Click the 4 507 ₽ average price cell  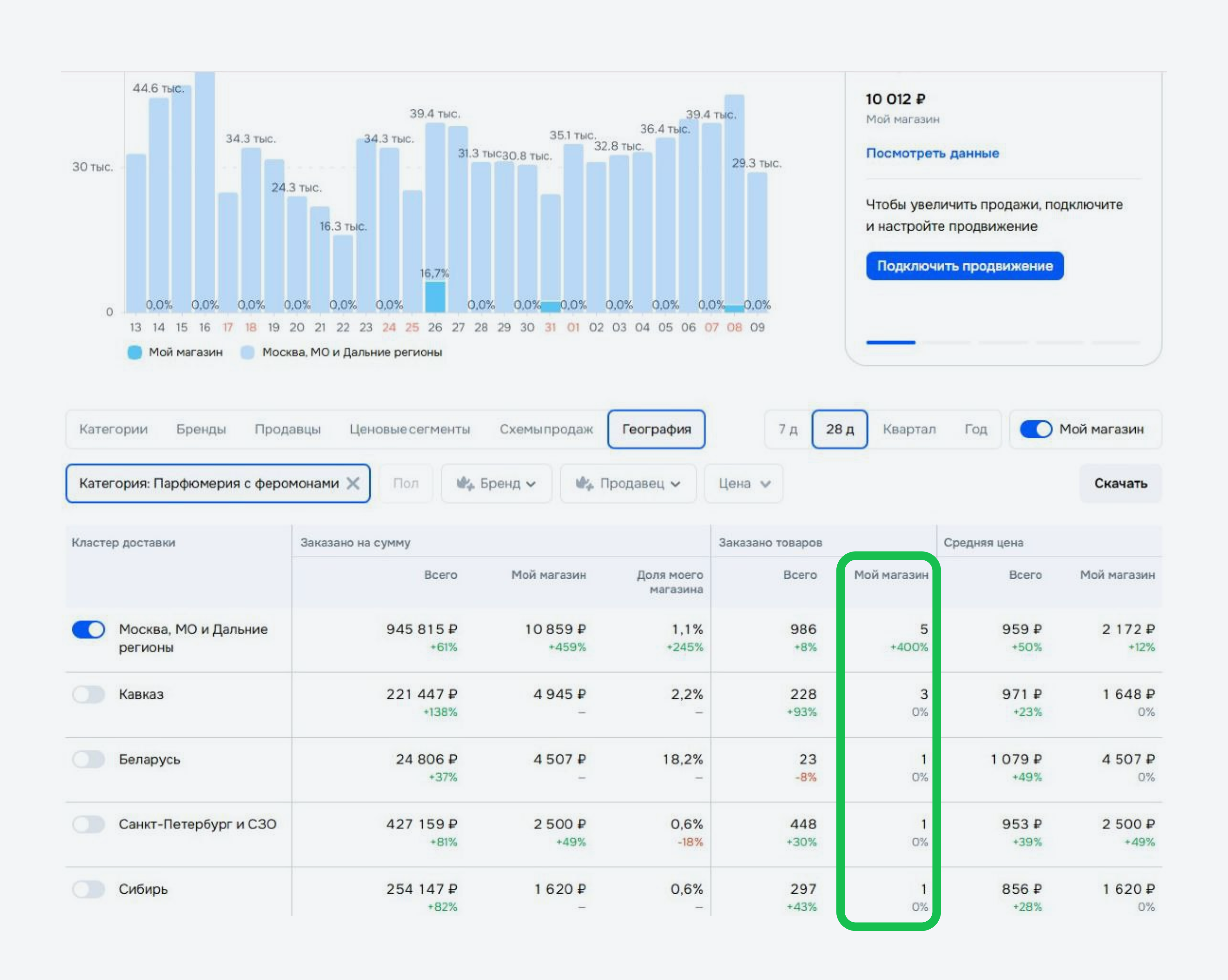coord(1128,759)
